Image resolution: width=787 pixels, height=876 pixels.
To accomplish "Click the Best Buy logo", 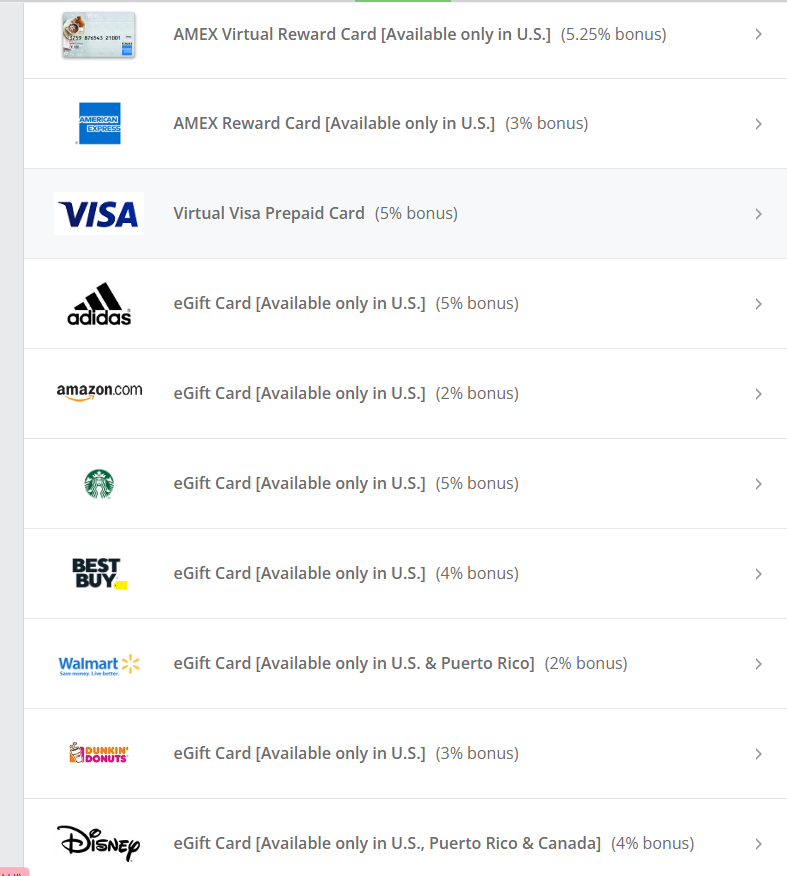I will (99, 573).
